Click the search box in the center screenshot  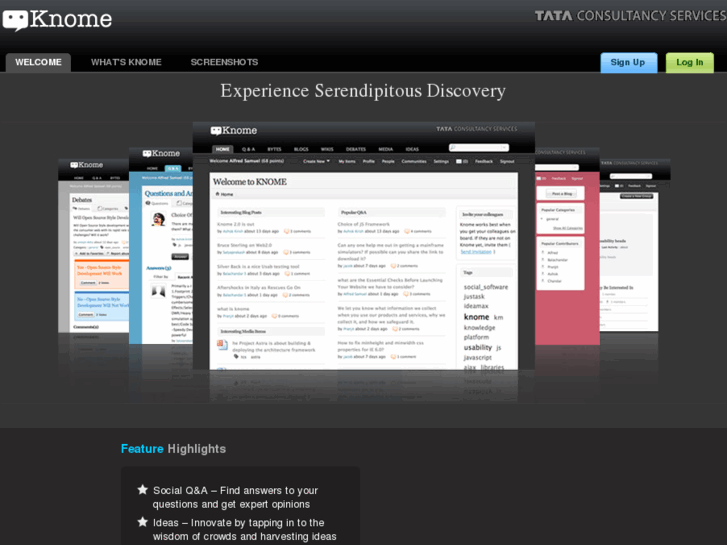(478, 147)
